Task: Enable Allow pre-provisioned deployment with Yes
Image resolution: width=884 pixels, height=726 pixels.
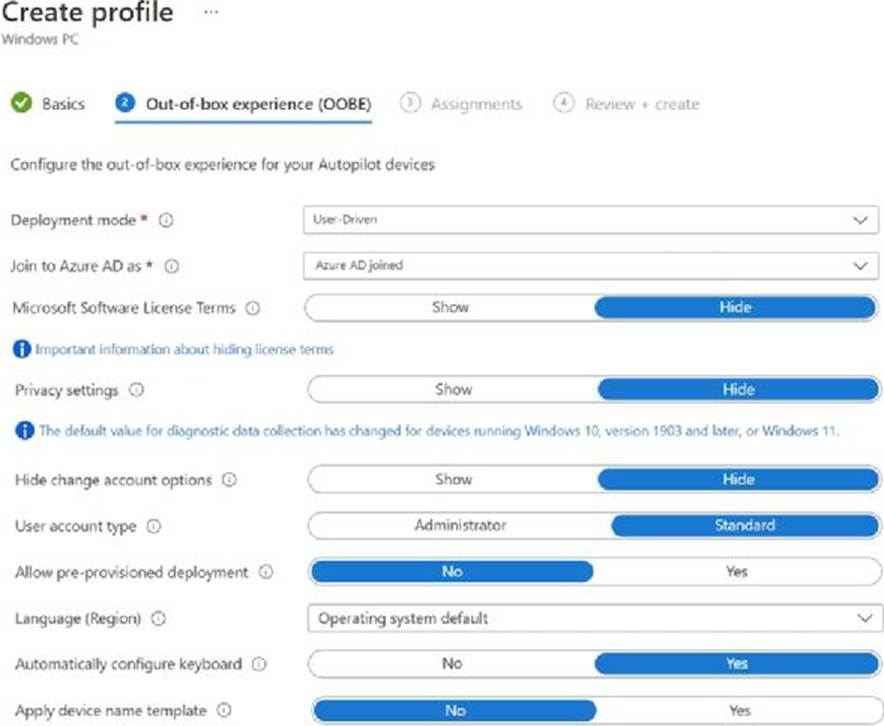Action: point(736,572)
